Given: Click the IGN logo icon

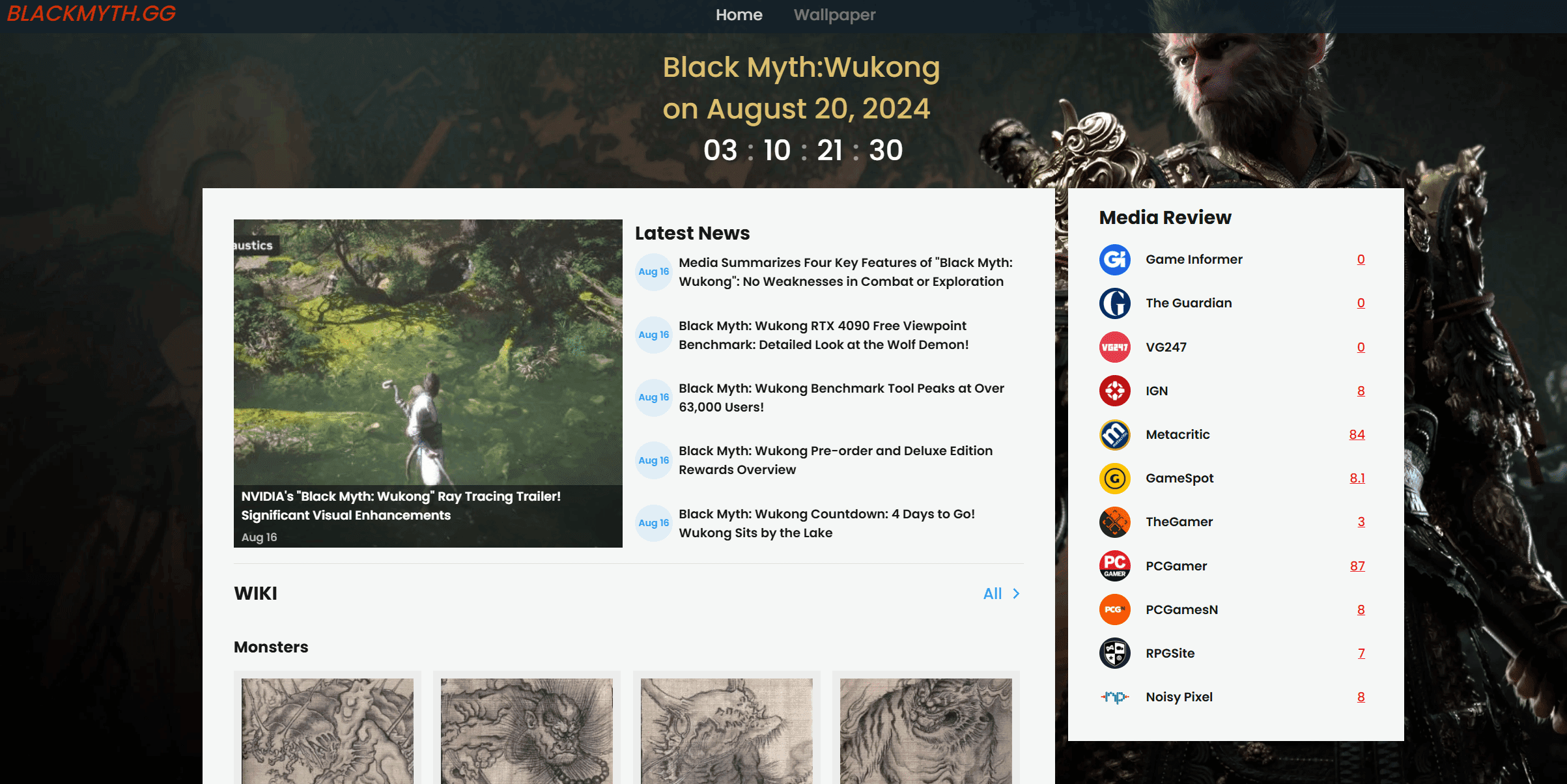Looking at the screenshot, I should pos(1114,391).
